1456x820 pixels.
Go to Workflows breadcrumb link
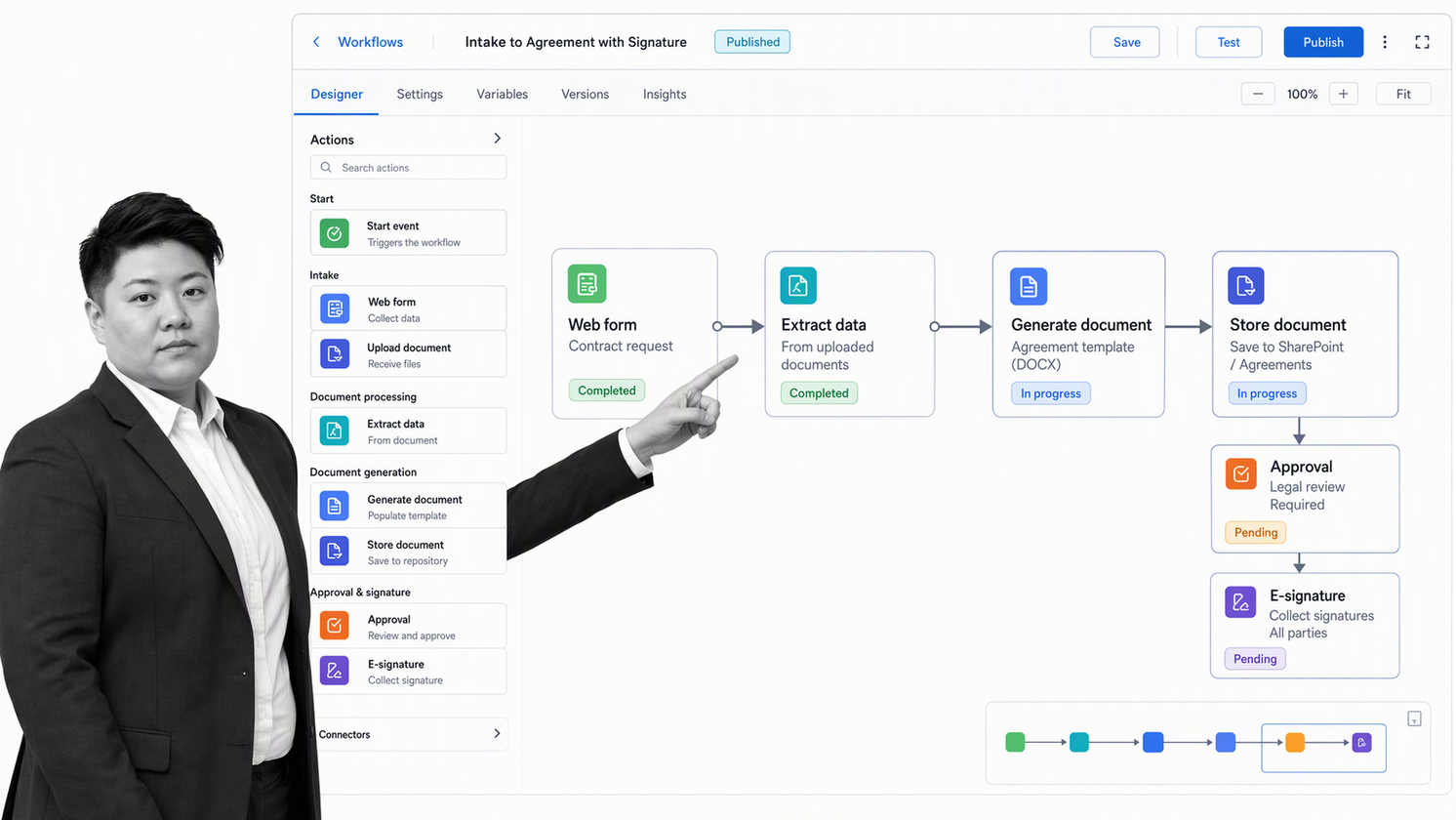pyautogui.click(x=371, y=42)
